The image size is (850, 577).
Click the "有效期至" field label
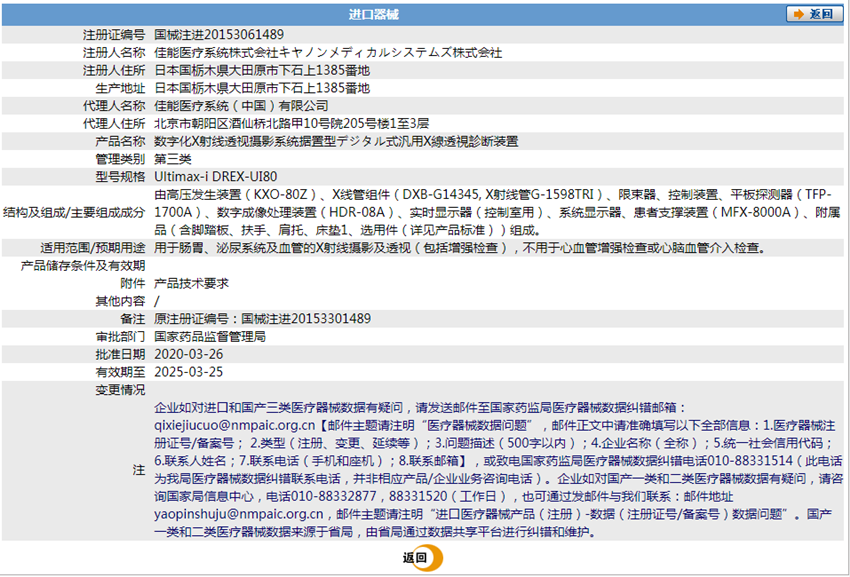point(120,373)
